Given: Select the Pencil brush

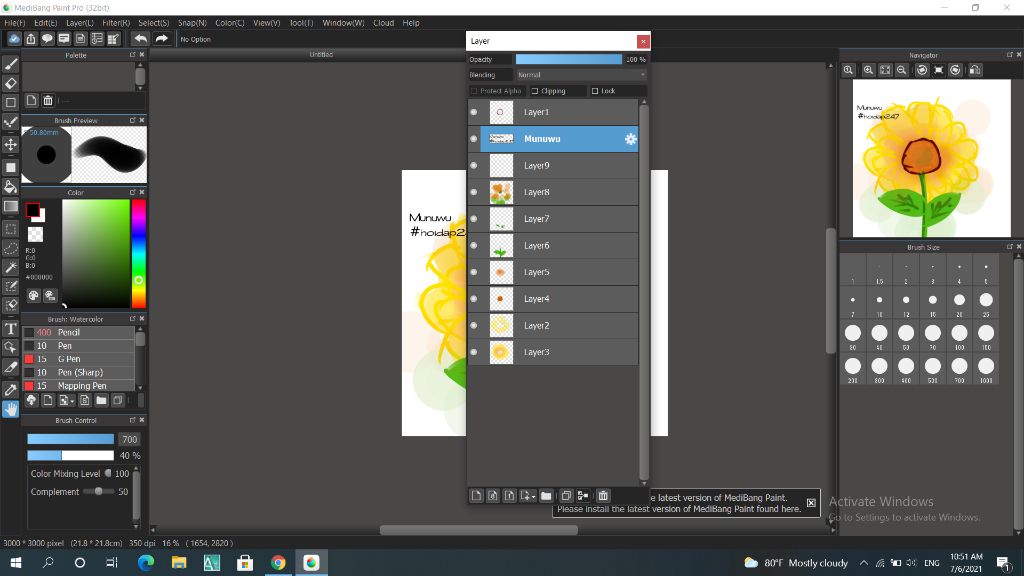Looking at the screenshot, I should [x=79, y=332].
